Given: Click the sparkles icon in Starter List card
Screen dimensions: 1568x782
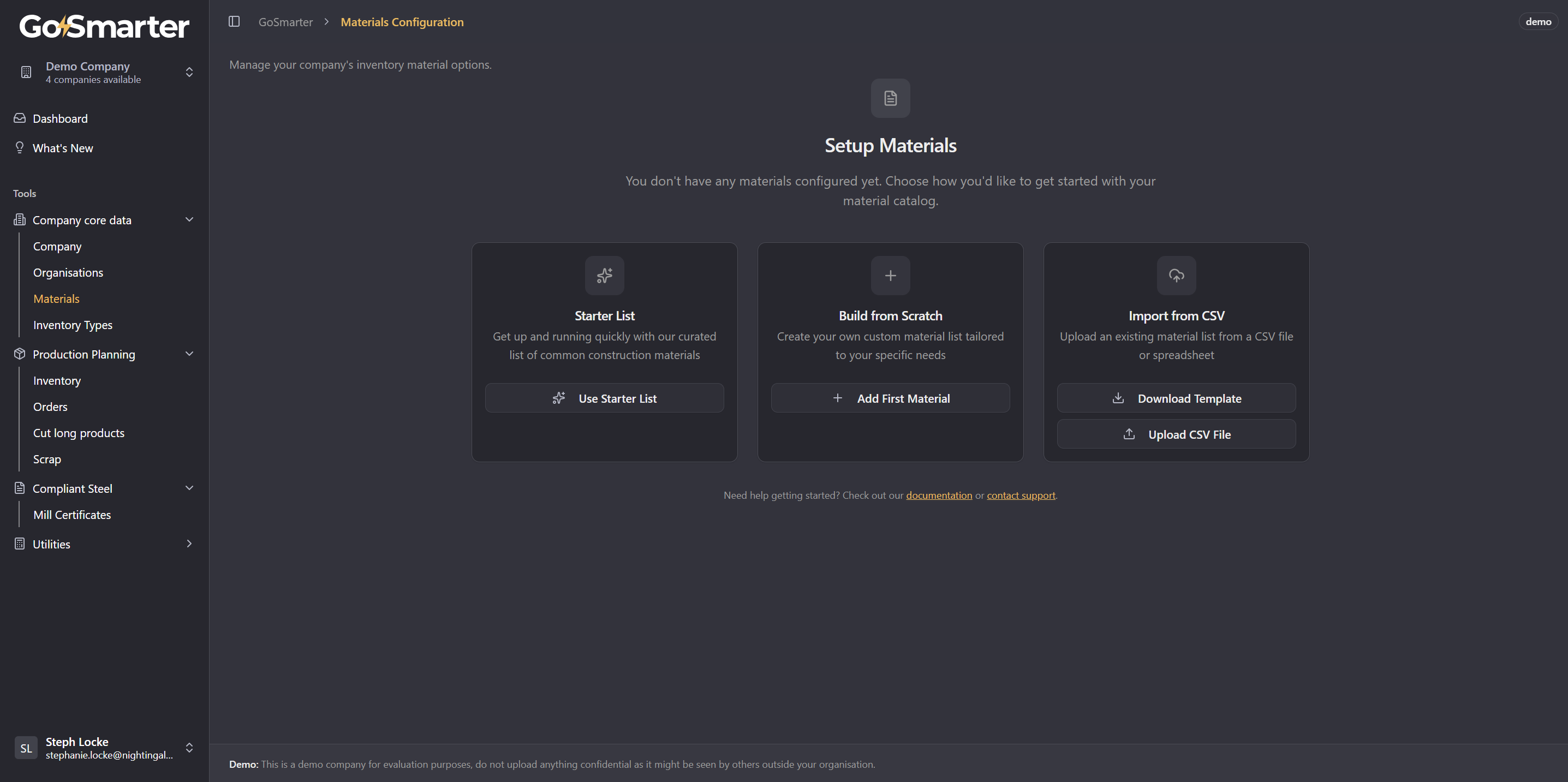Looking at the screenshot, I should (x=604, y=276).
